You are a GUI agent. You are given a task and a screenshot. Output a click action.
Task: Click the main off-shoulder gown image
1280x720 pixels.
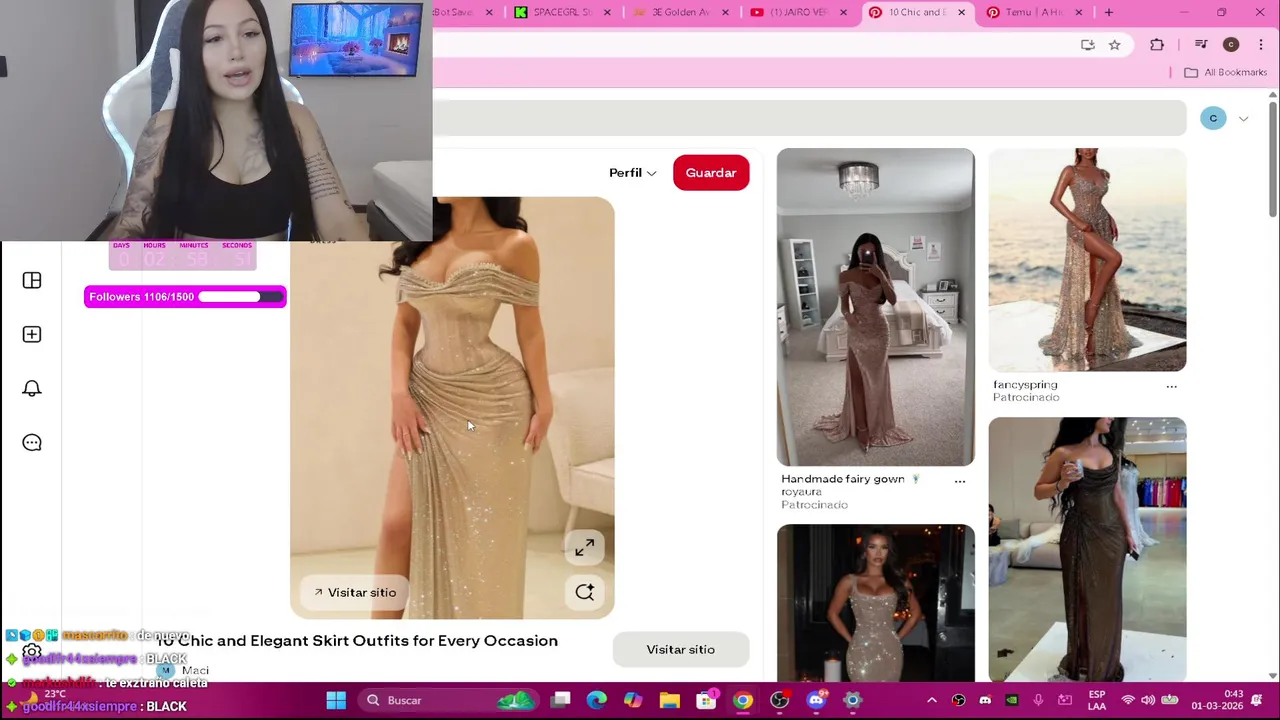[452, 408]
